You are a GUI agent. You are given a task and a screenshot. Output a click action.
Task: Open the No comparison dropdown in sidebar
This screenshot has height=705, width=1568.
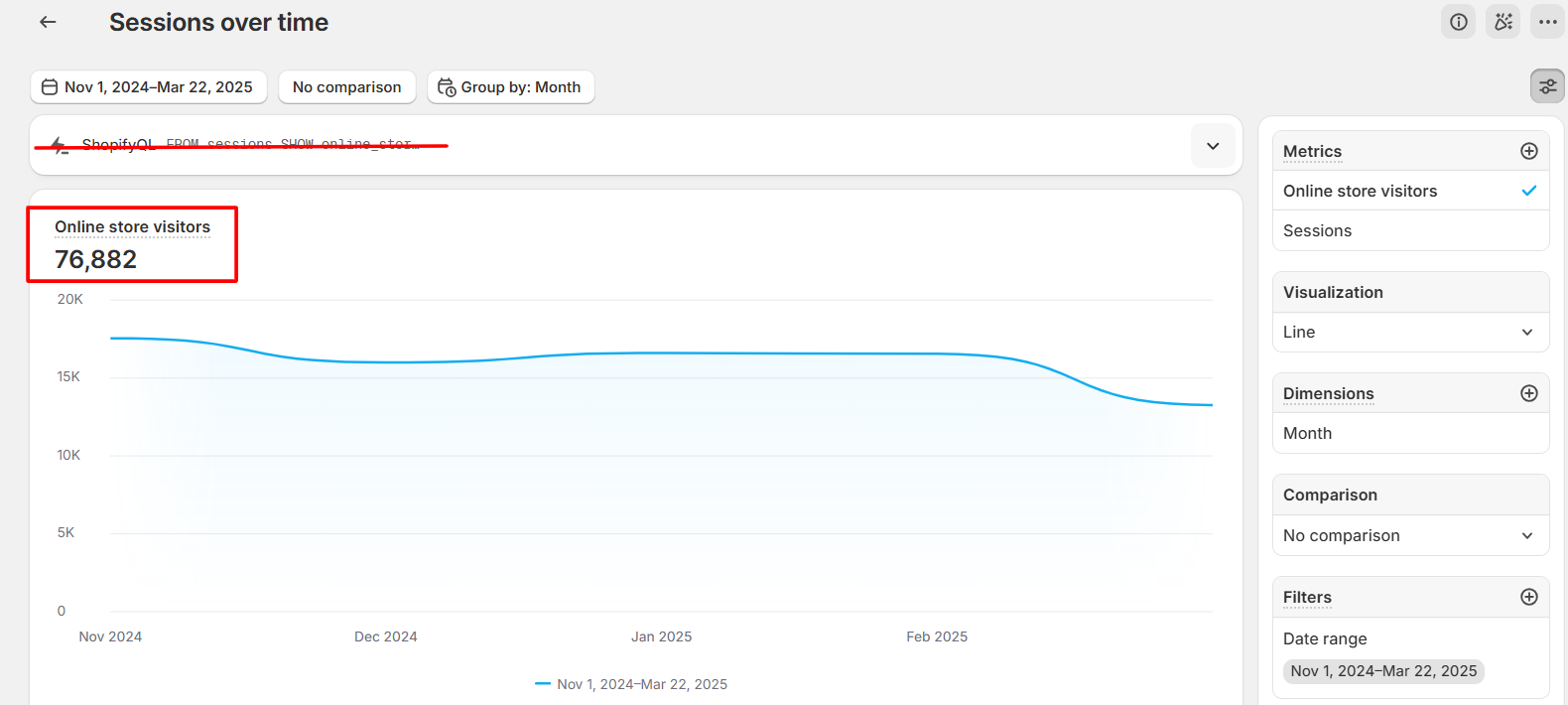pos(1409,535)
